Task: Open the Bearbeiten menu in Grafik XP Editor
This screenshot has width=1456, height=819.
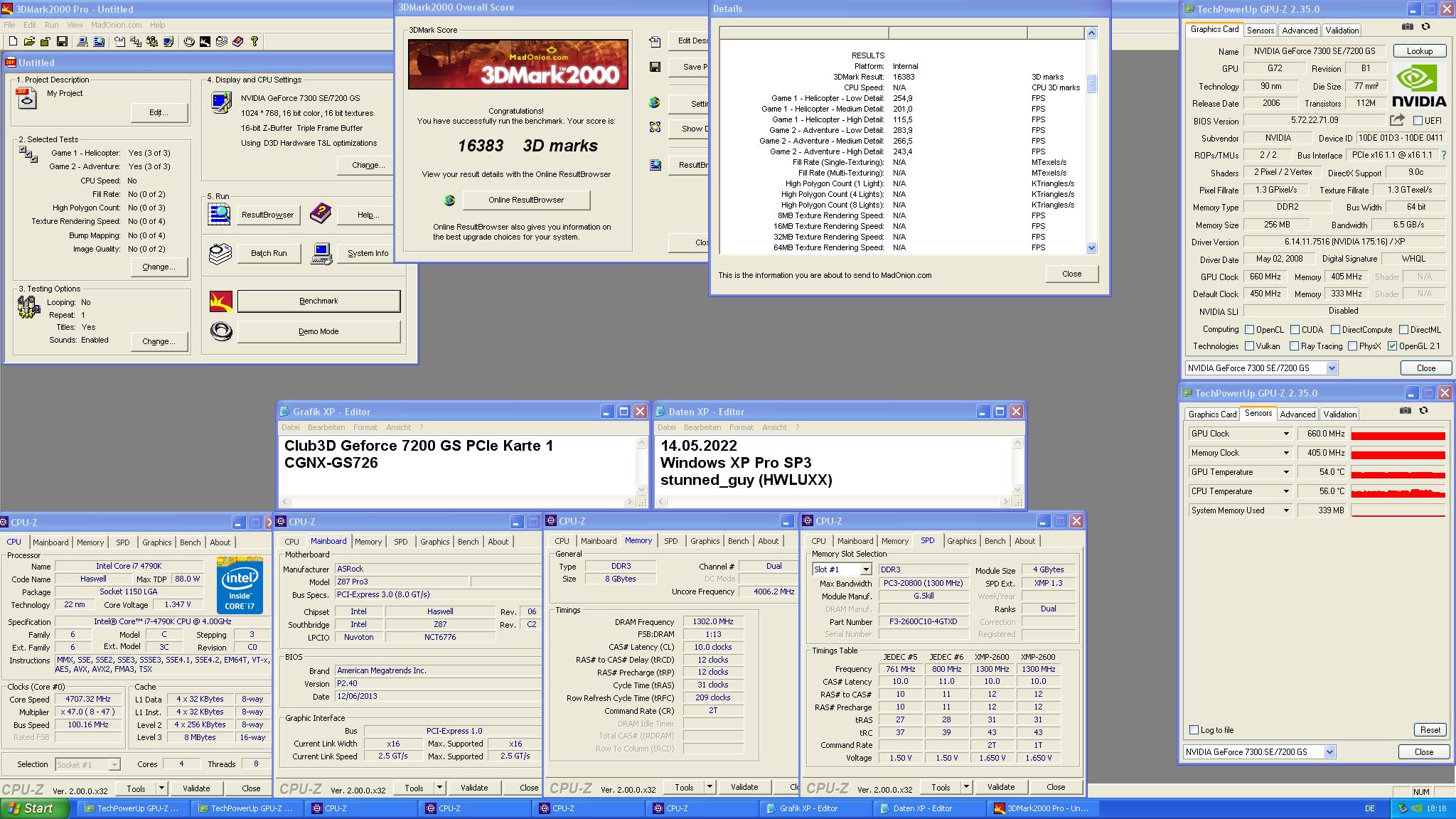Action: pos(326,428)
